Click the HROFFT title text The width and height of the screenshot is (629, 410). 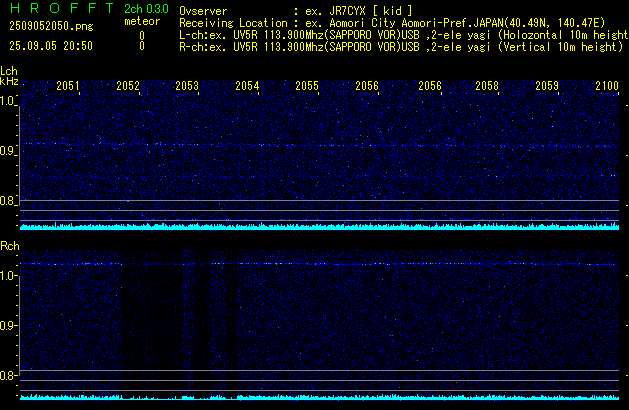(x=62, y=8)
